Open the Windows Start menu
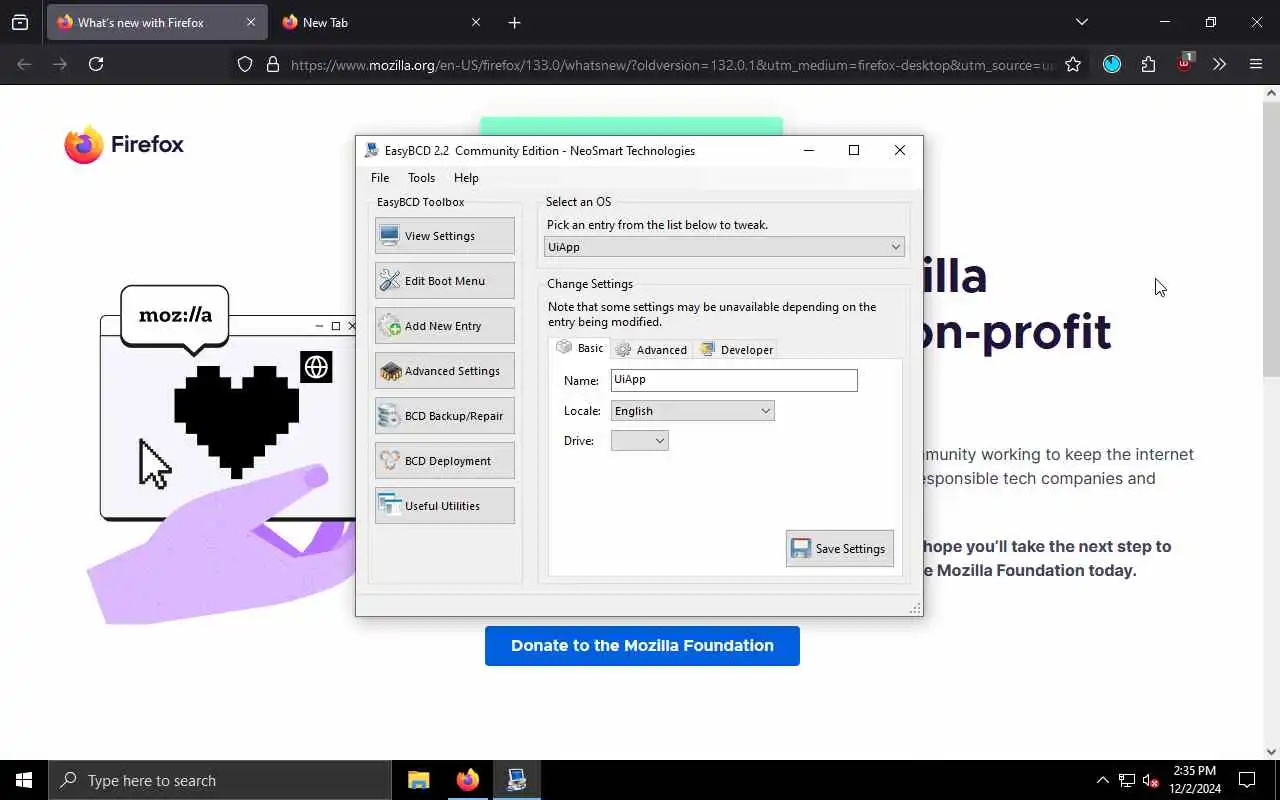The image size is (1280, 800). [x=24, y=780]
